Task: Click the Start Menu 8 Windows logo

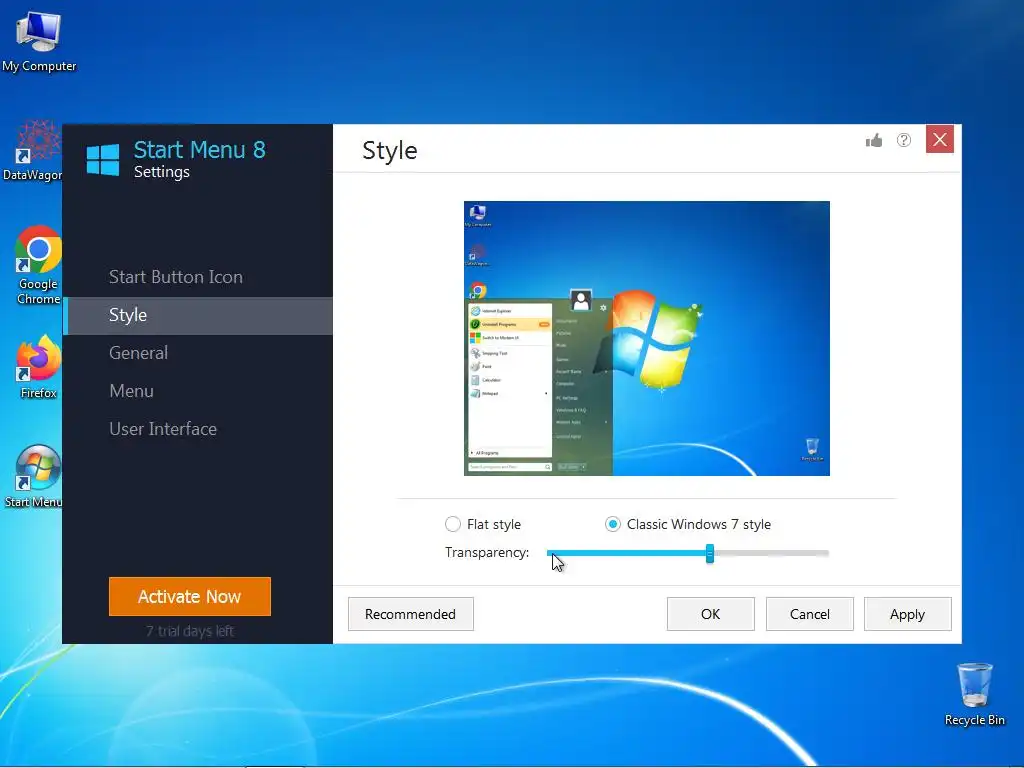Action: coord(103,160)
